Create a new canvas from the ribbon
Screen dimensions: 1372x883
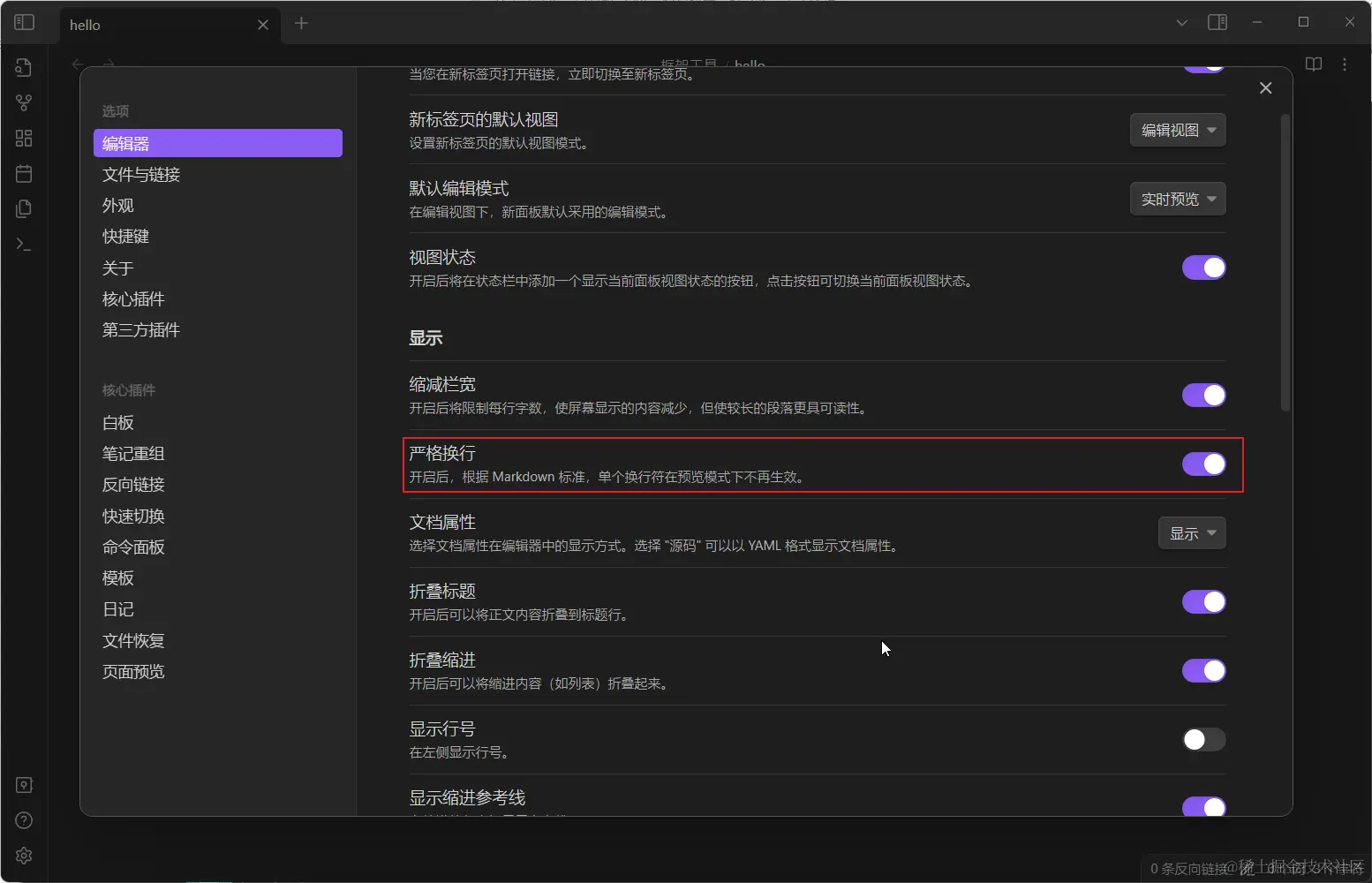[x=23, y=138]
